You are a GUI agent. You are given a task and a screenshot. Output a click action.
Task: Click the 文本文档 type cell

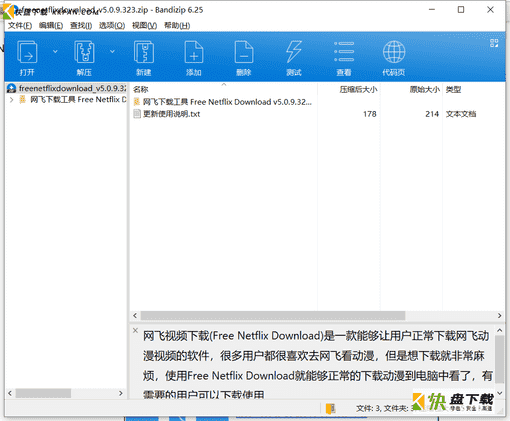coord(461,114)
